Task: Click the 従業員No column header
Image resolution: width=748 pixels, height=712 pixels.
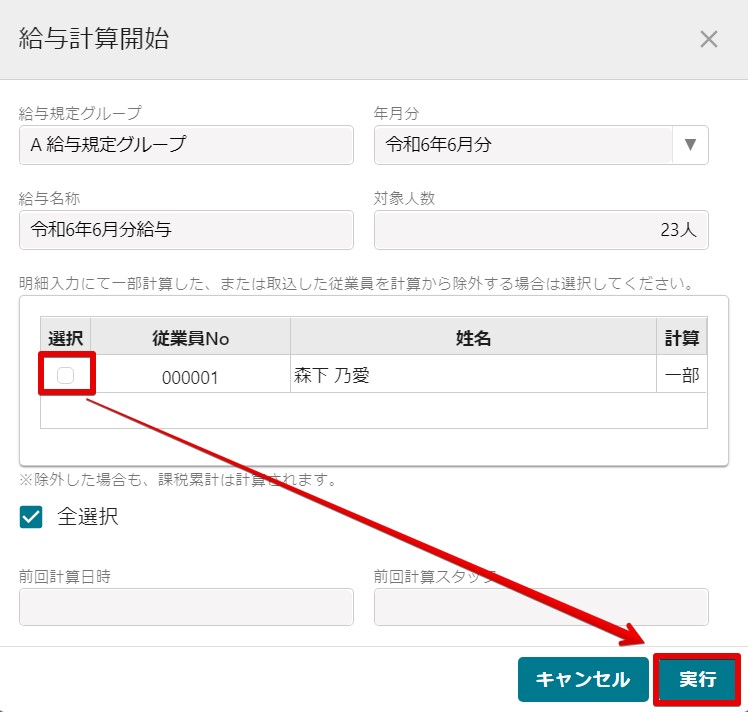Action: pyautogui.click(x=190, y=338)
